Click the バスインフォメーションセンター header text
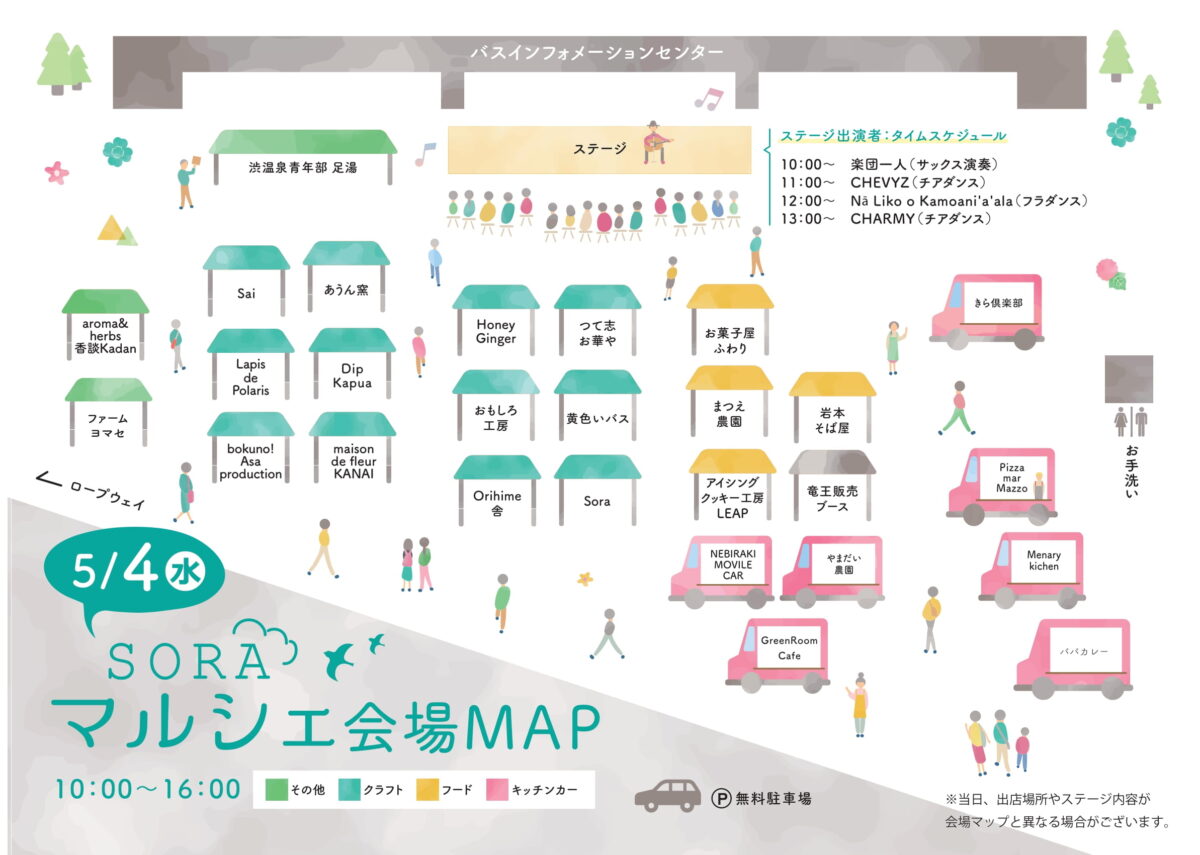Viewport: 1200px width, 855px height. tap(596, 52)
